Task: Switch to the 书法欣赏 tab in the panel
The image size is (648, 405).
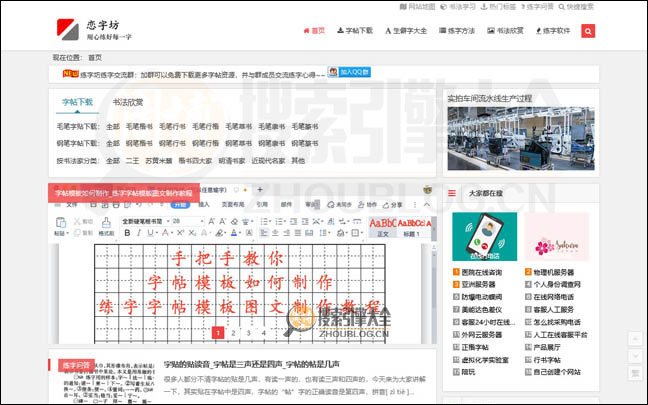Action: point(128,102)
